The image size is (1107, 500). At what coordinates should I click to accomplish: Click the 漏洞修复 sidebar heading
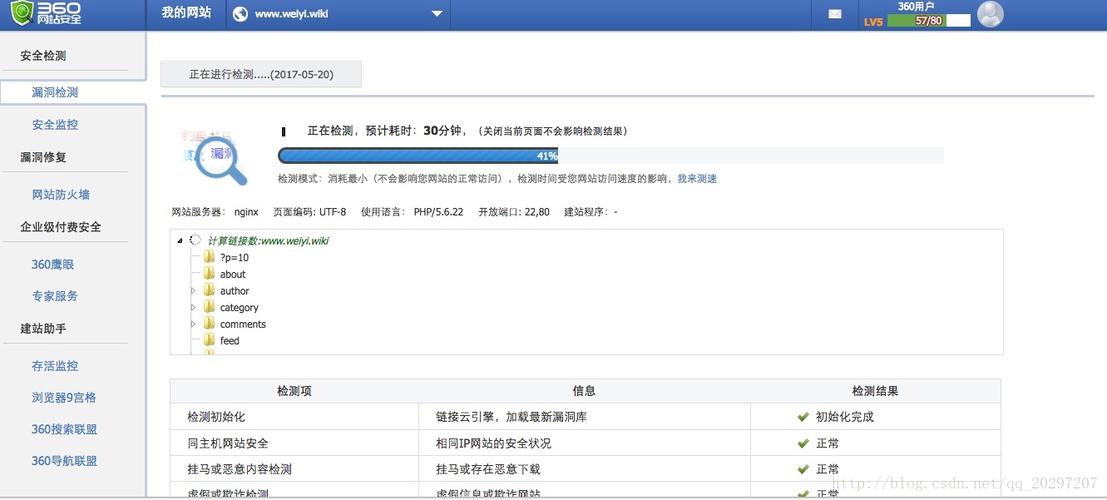click(x=43, y=157)
